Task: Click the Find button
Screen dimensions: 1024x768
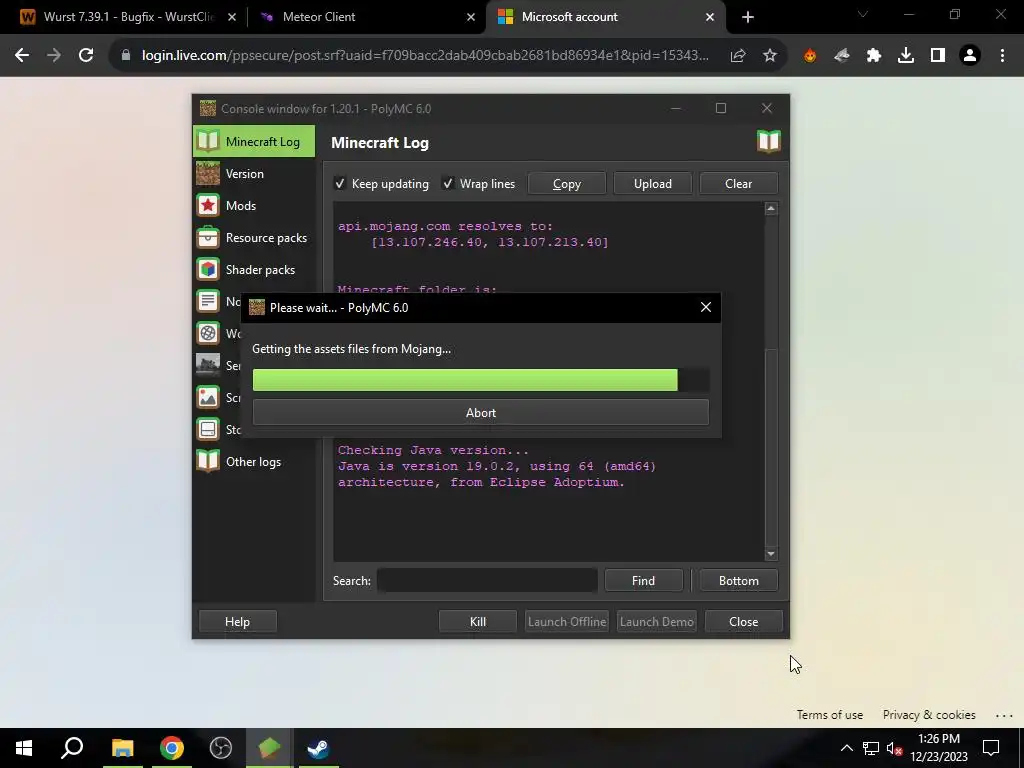Action: (643, 581)
